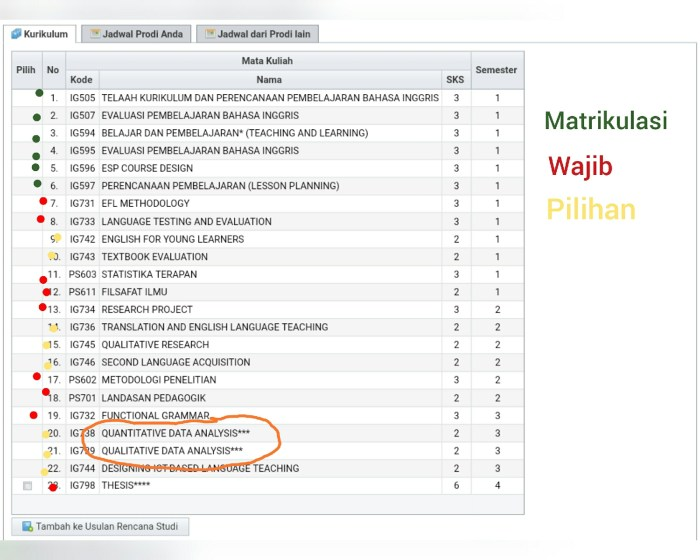
Task: Click the Kurikulum tab cube icon
Action: coord(16,33)
